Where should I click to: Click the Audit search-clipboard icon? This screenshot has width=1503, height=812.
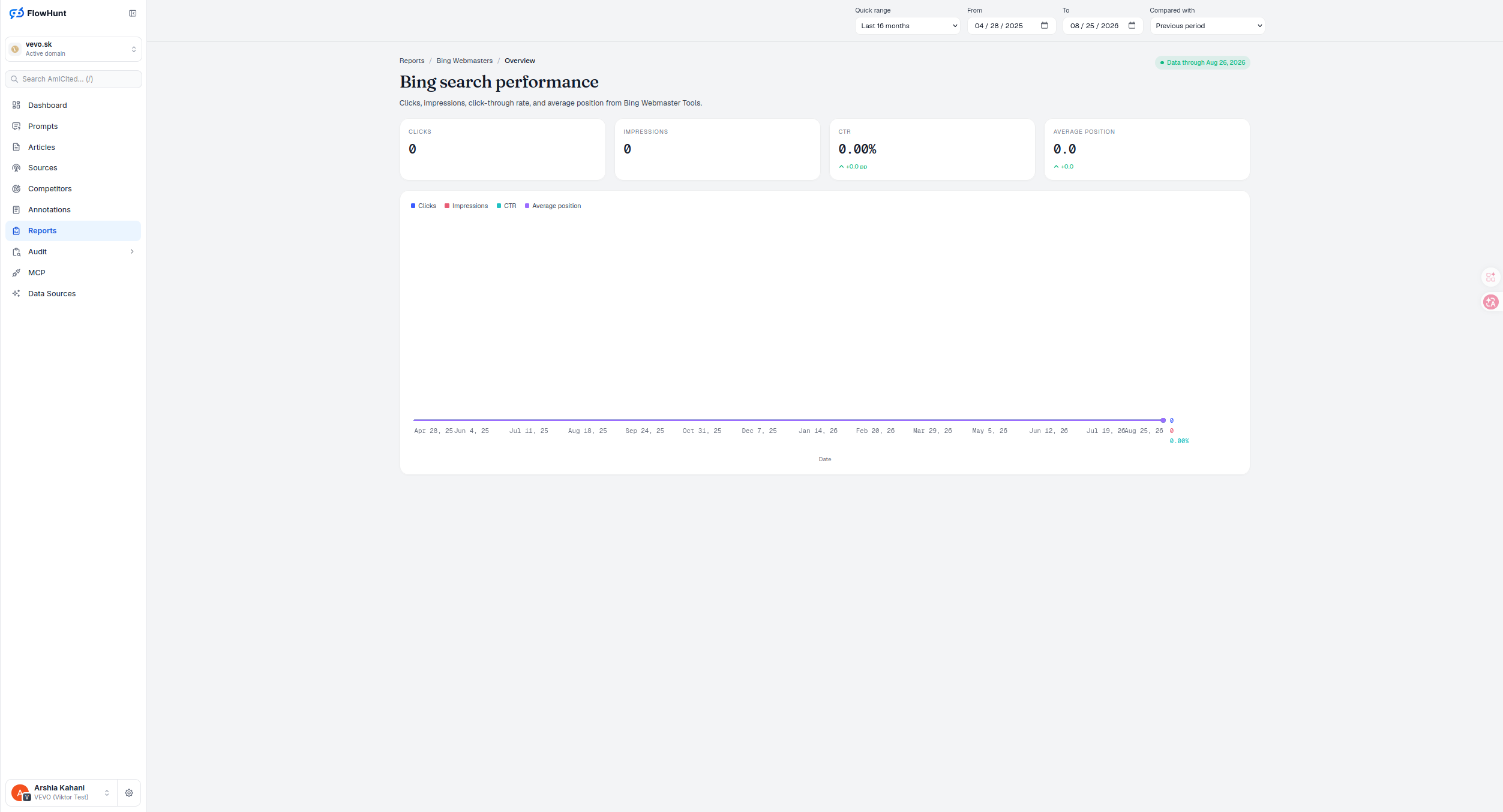16,252
